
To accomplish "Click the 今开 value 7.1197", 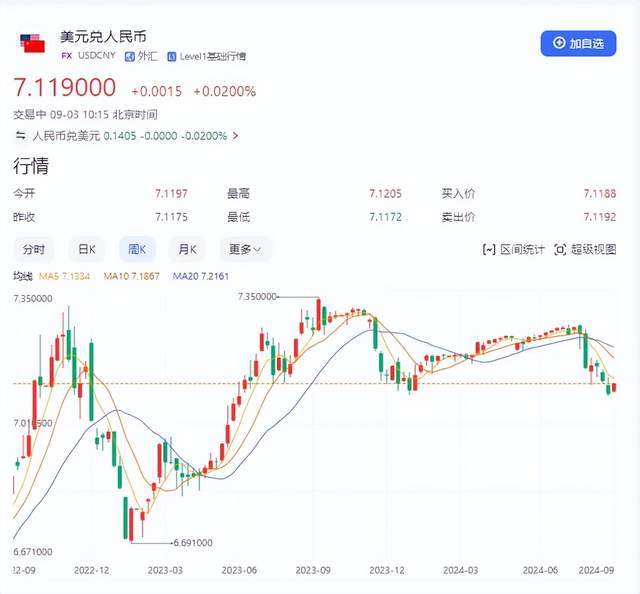I will 171,194.
